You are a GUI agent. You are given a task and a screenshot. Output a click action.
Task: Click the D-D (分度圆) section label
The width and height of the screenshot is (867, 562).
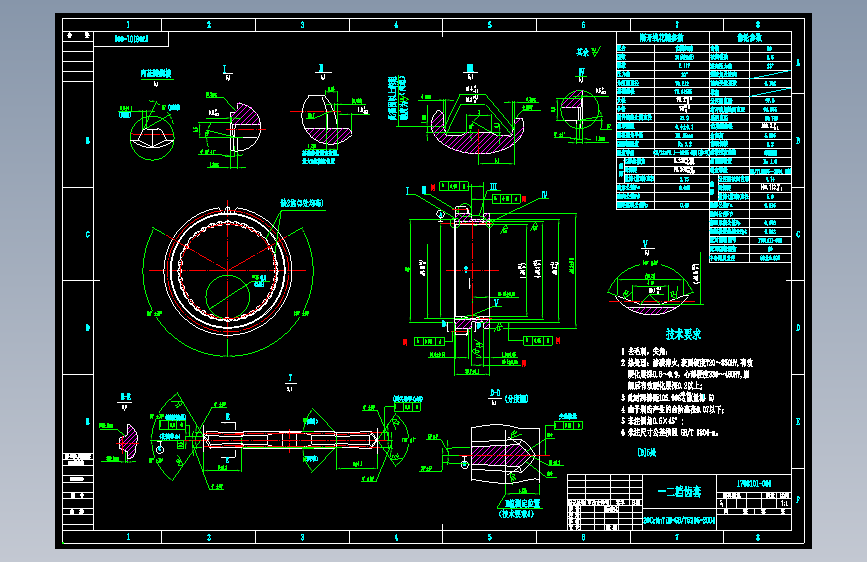[x=508, y=397]
